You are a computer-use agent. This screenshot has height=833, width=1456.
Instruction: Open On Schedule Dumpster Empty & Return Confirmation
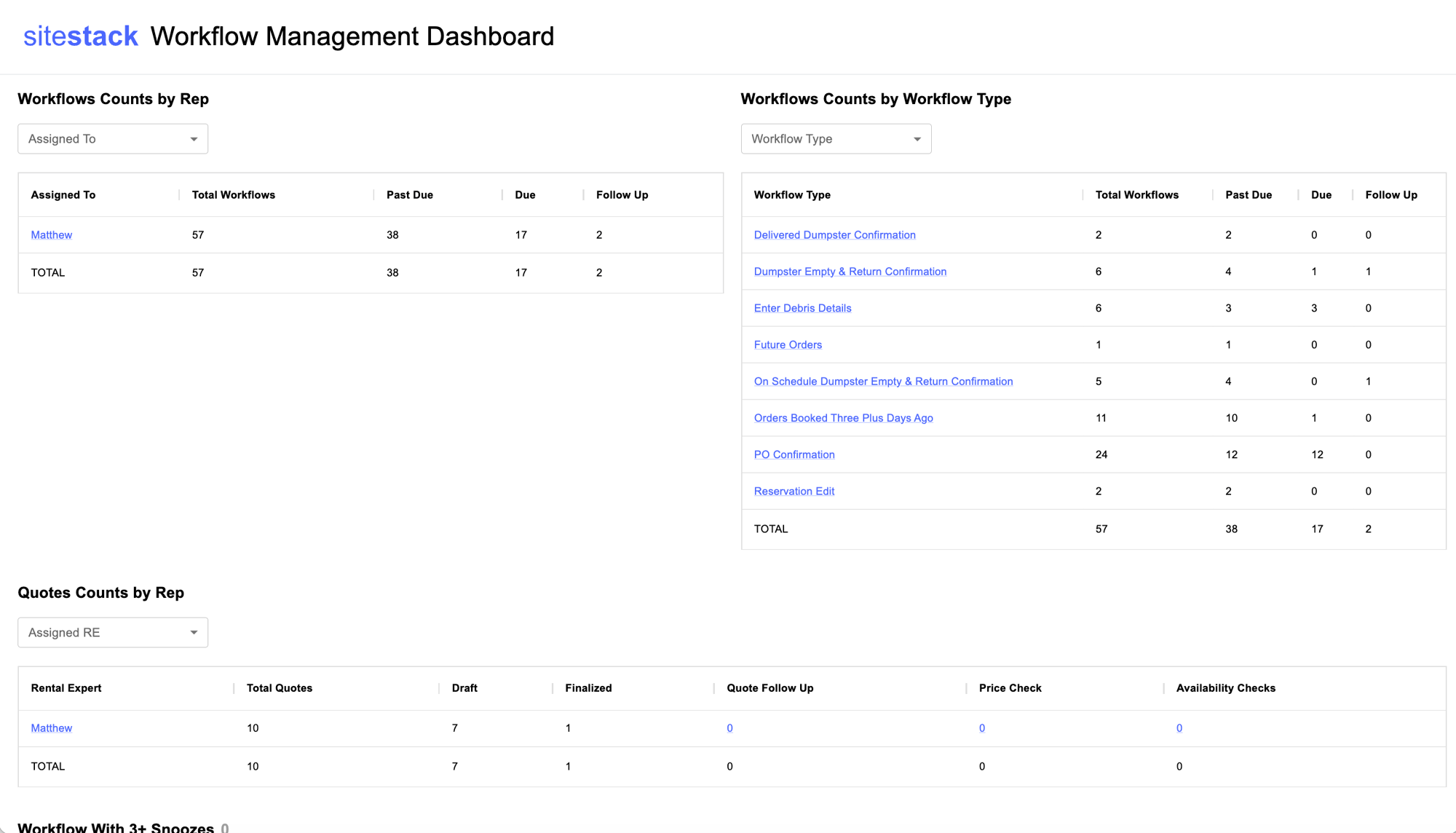pos(883,382)
